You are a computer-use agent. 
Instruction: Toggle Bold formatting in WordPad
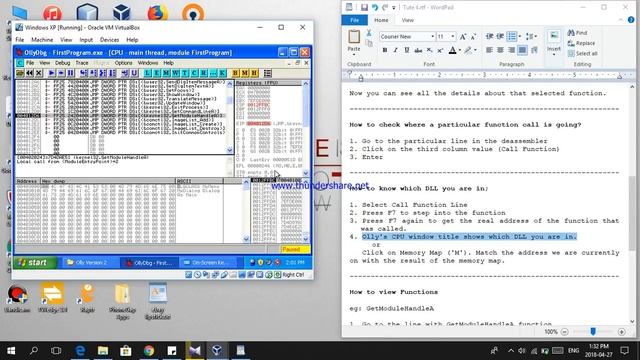(x=385, y=50)
